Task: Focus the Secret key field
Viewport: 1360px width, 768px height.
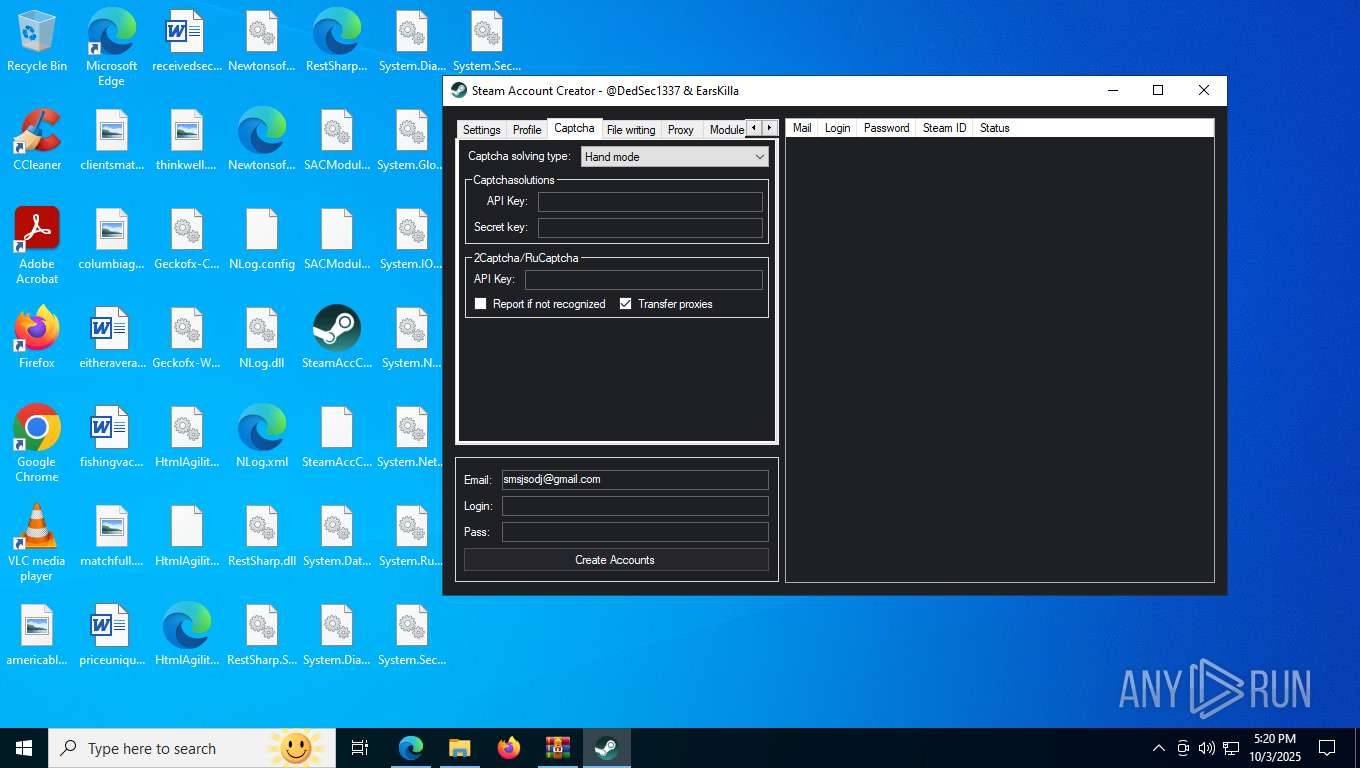Action: click(650, 227)
